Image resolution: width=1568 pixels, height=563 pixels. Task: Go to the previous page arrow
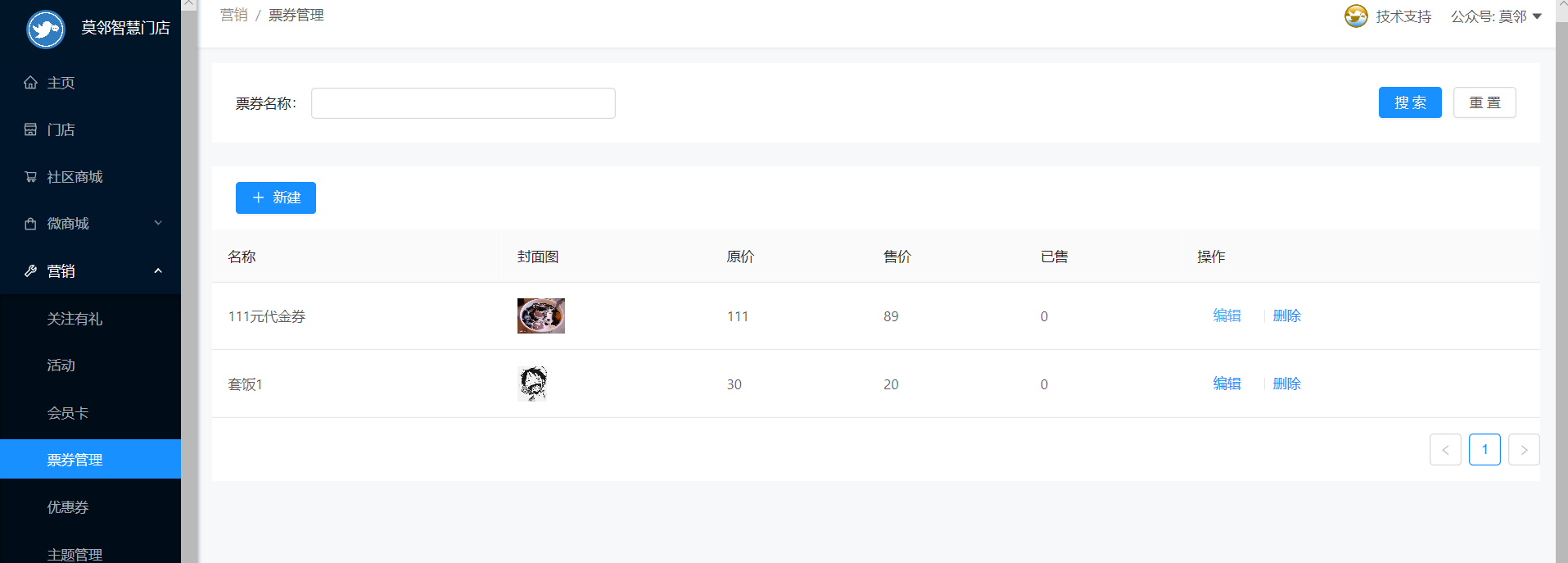click(x=1445, y=450)
